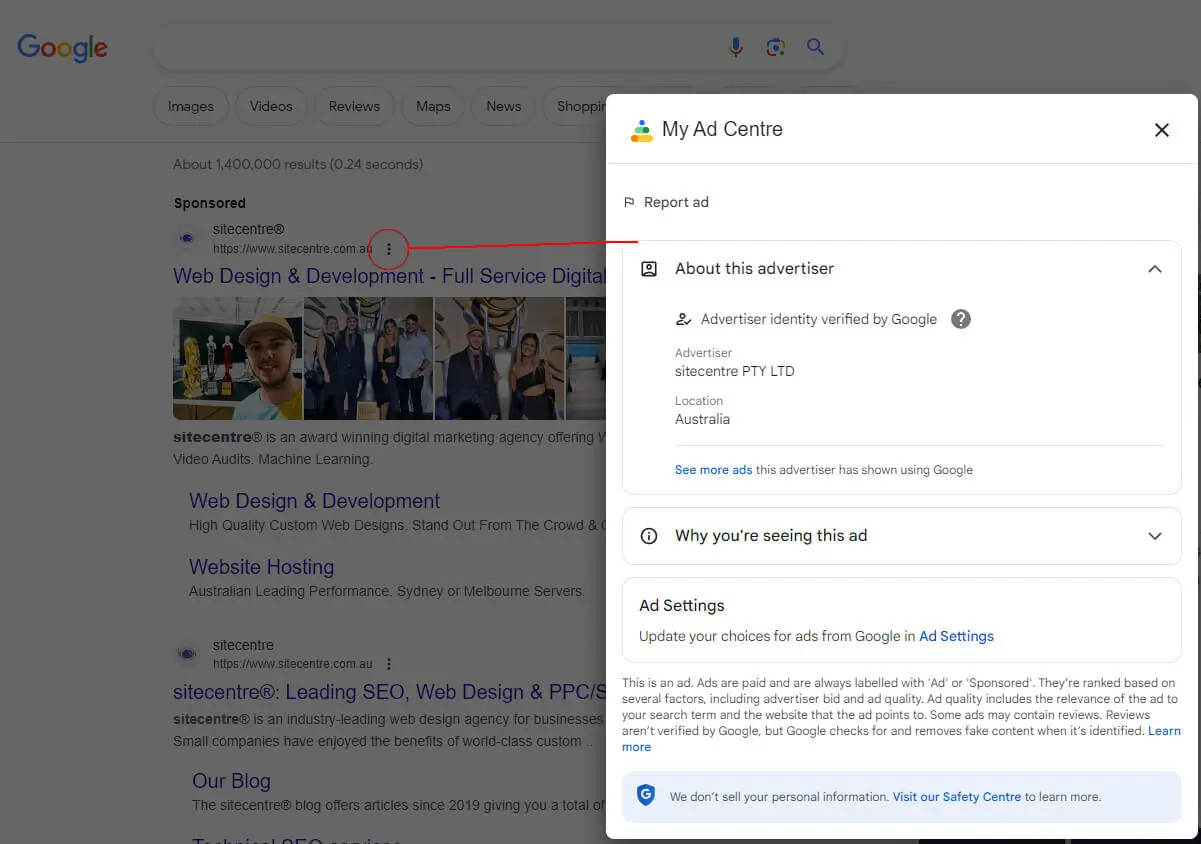
Task: Click the Google shield privacy icon
Action: [646, 796]
